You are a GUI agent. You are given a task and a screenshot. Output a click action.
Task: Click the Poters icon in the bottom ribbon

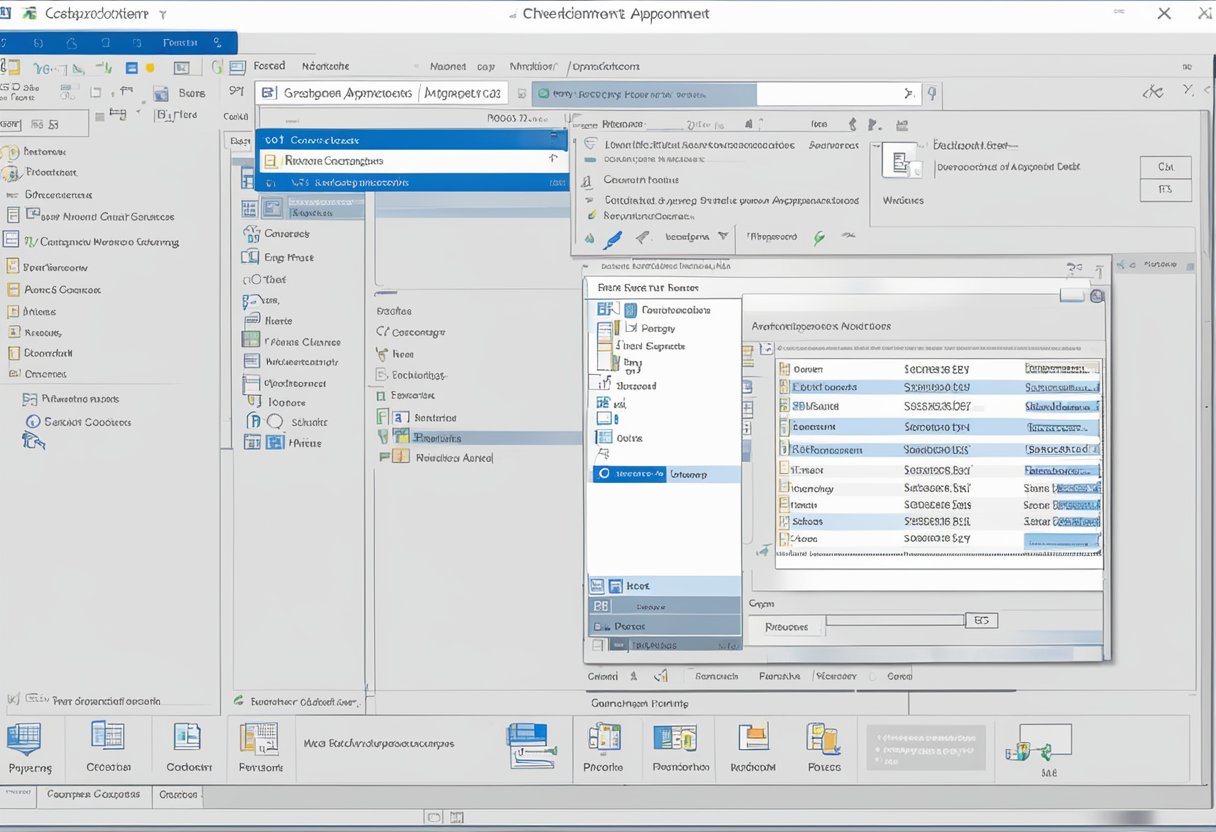(822, 739)
